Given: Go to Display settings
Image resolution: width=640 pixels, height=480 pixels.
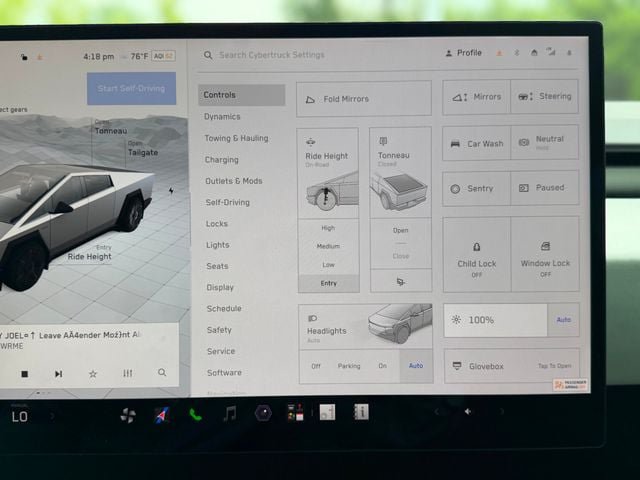Looking at the screenshot, I should click(220, 287).
